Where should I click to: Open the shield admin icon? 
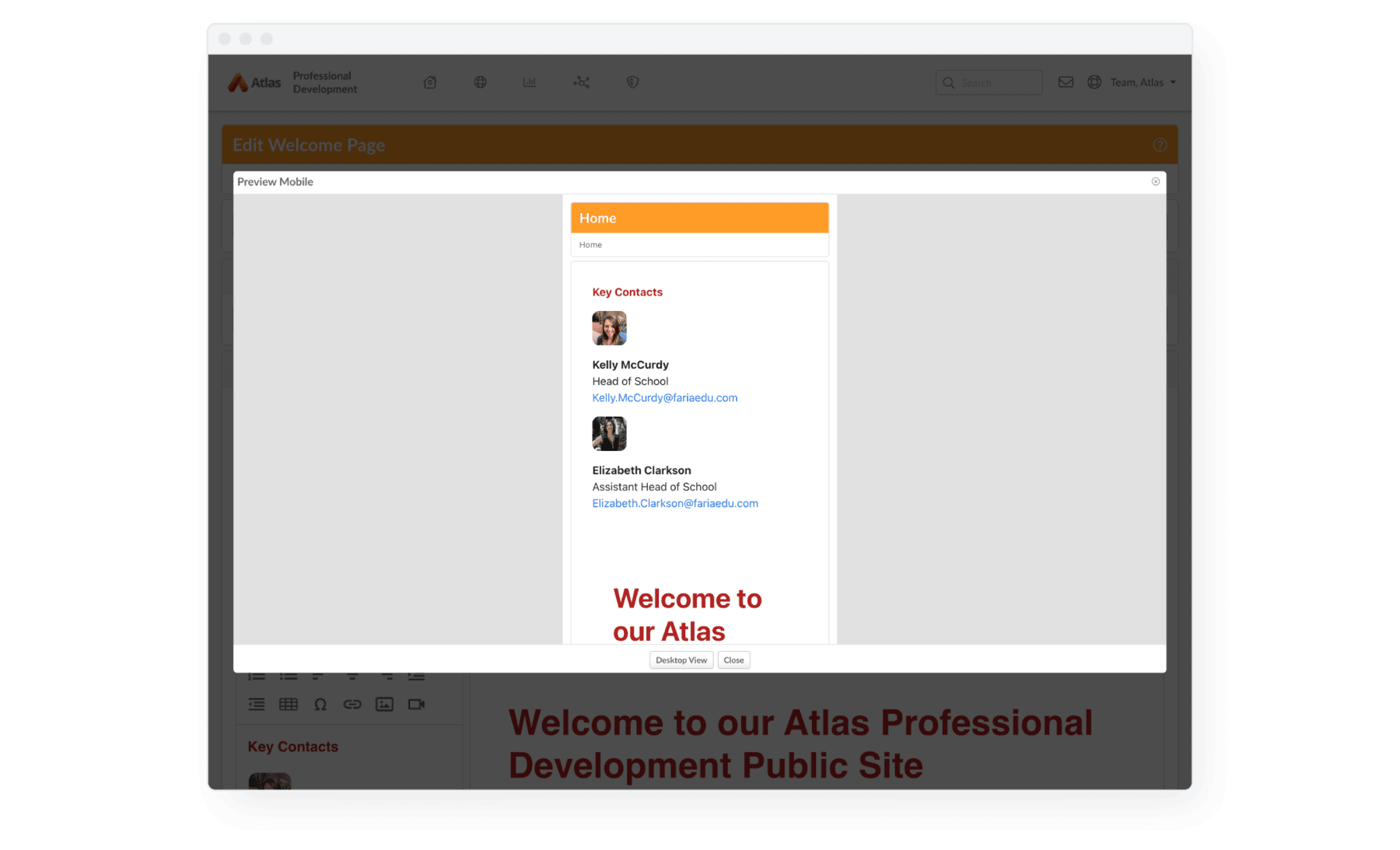coord(633,82)
